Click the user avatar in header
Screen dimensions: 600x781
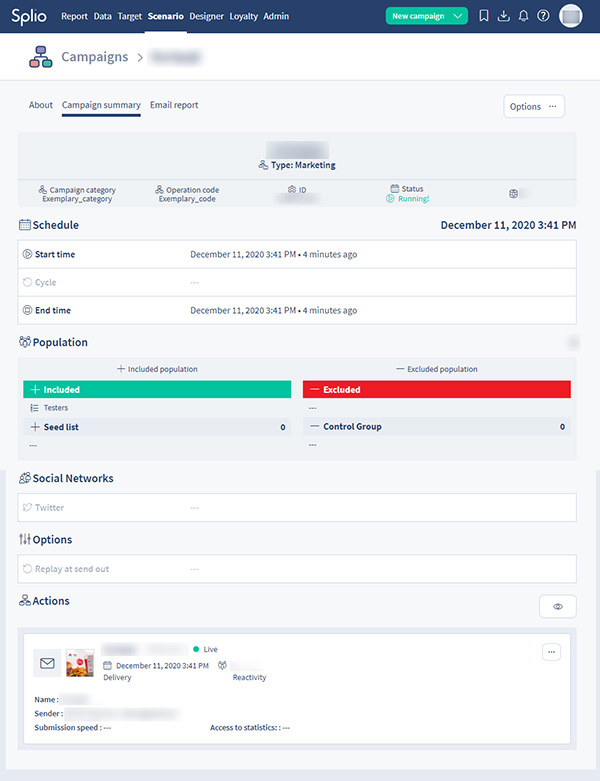coord(571,16)
